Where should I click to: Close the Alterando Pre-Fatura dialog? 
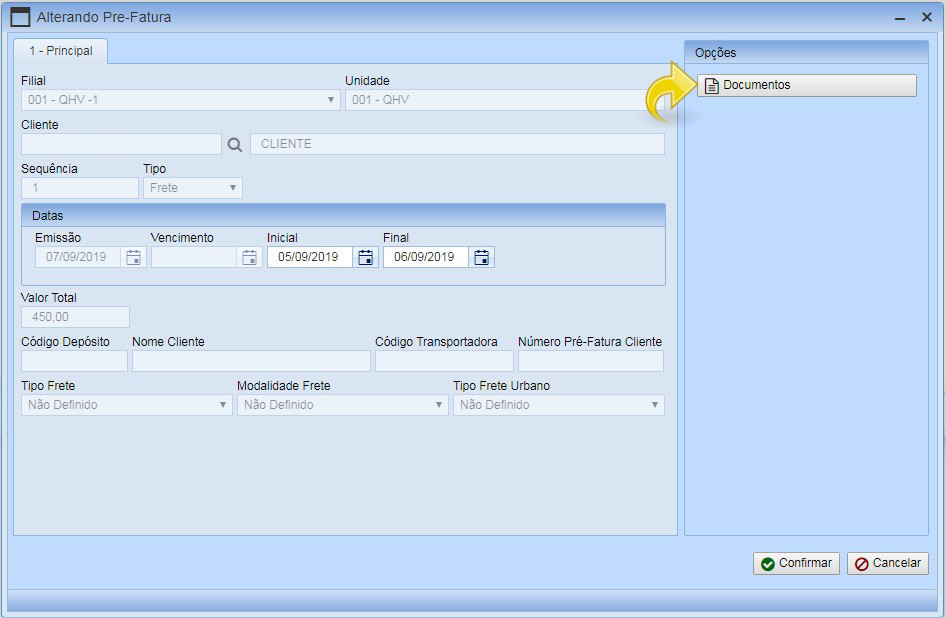click(926, 17)
